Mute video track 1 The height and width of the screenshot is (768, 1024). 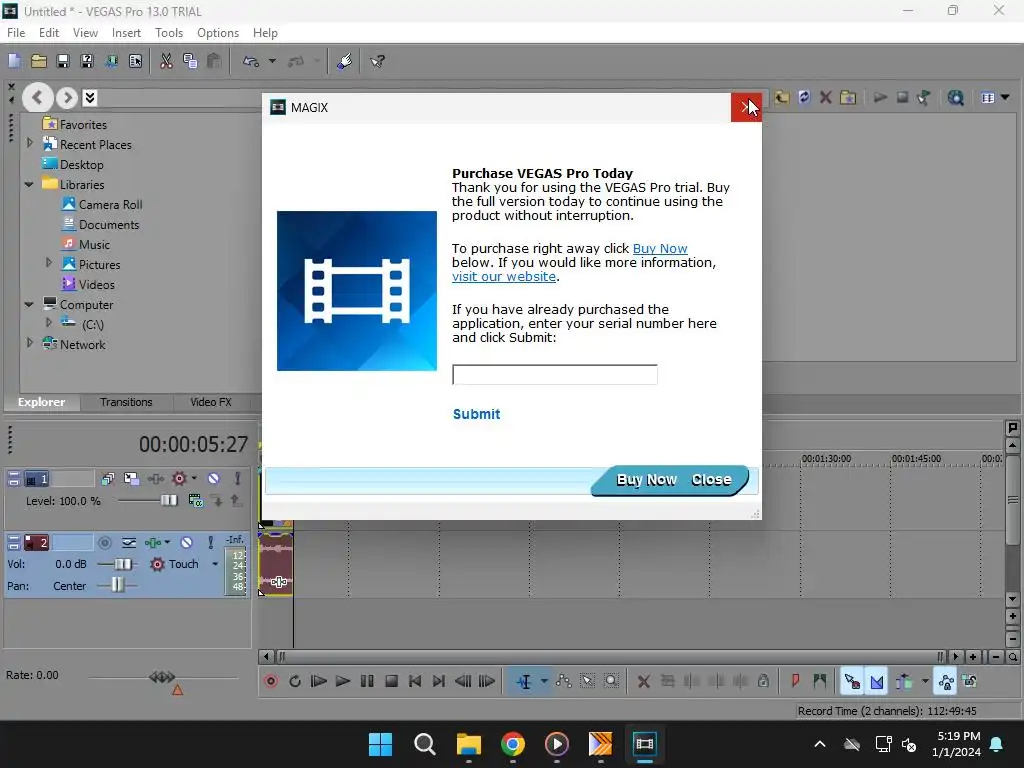click(214, 479)
